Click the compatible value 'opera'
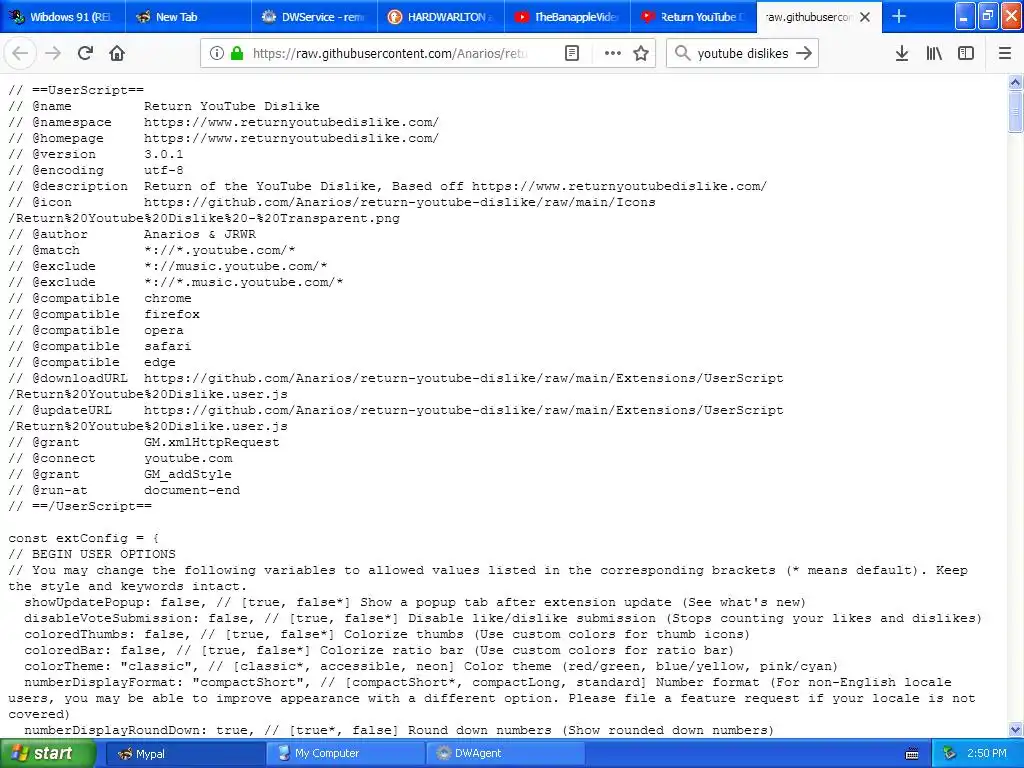1024x768 pixels. coord(164,330)
